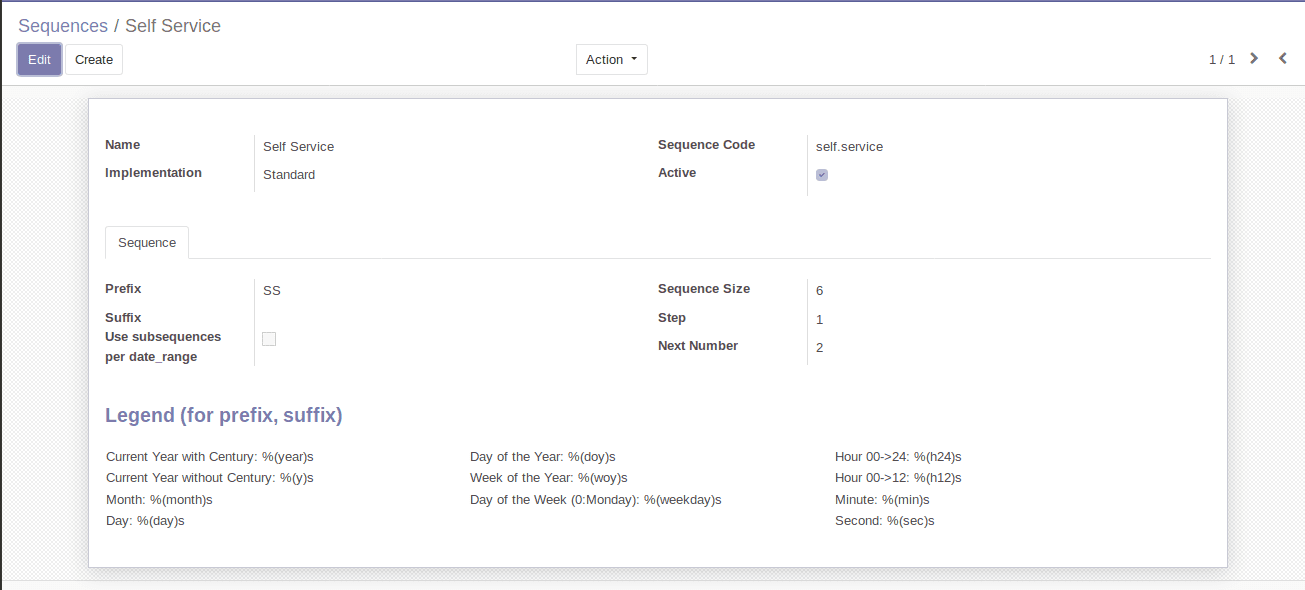Click the Active field label
This screenshot has height=590, width=1305.
677,173
